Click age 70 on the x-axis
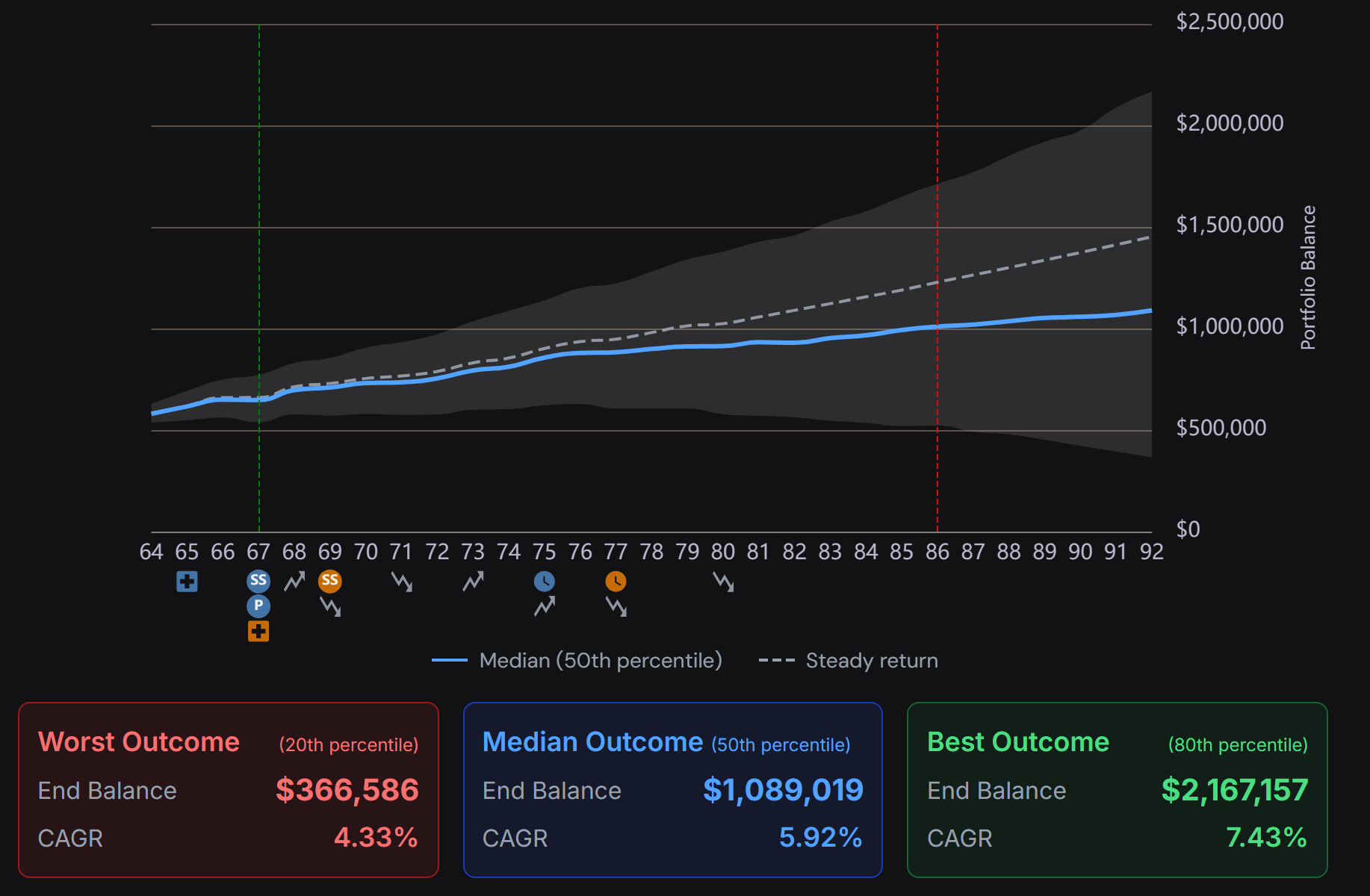Viewport: 1370px width, 896px height. [x=366, y=552]
